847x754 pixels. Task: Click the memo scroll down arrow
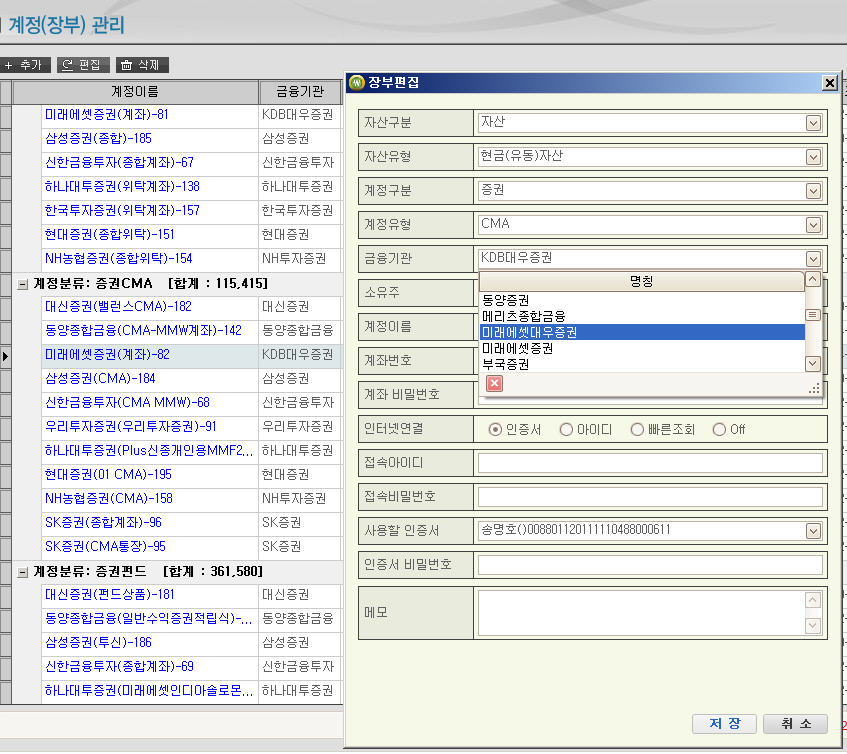(x=813, y=626)
